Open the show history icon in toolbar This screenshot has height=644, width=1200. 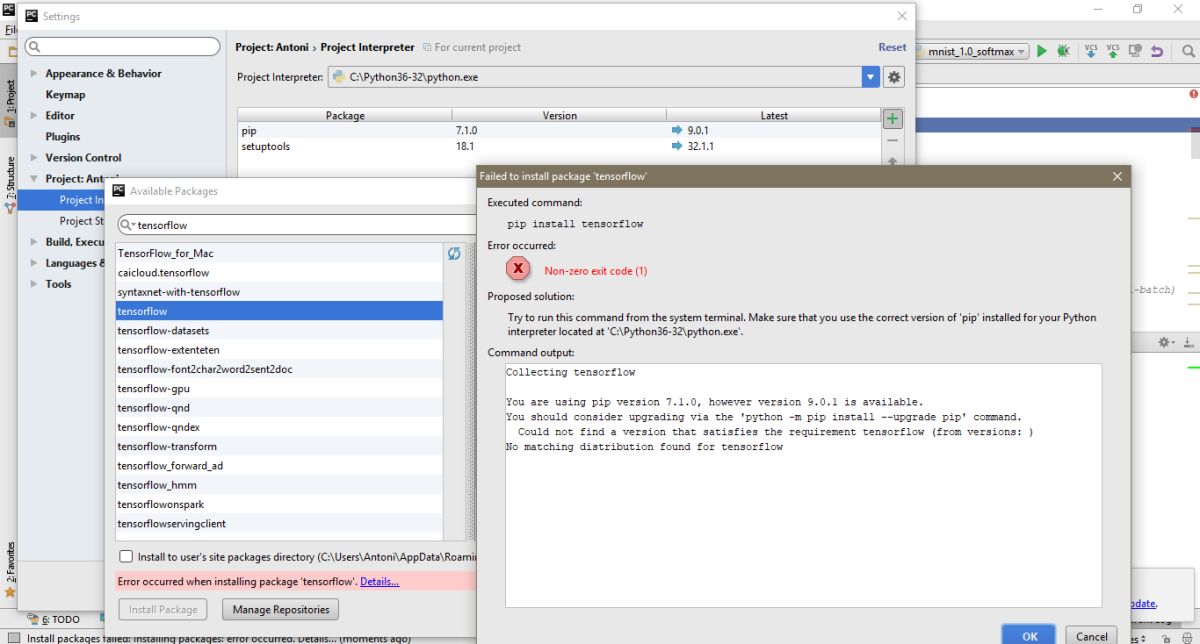coord(1135,51)
